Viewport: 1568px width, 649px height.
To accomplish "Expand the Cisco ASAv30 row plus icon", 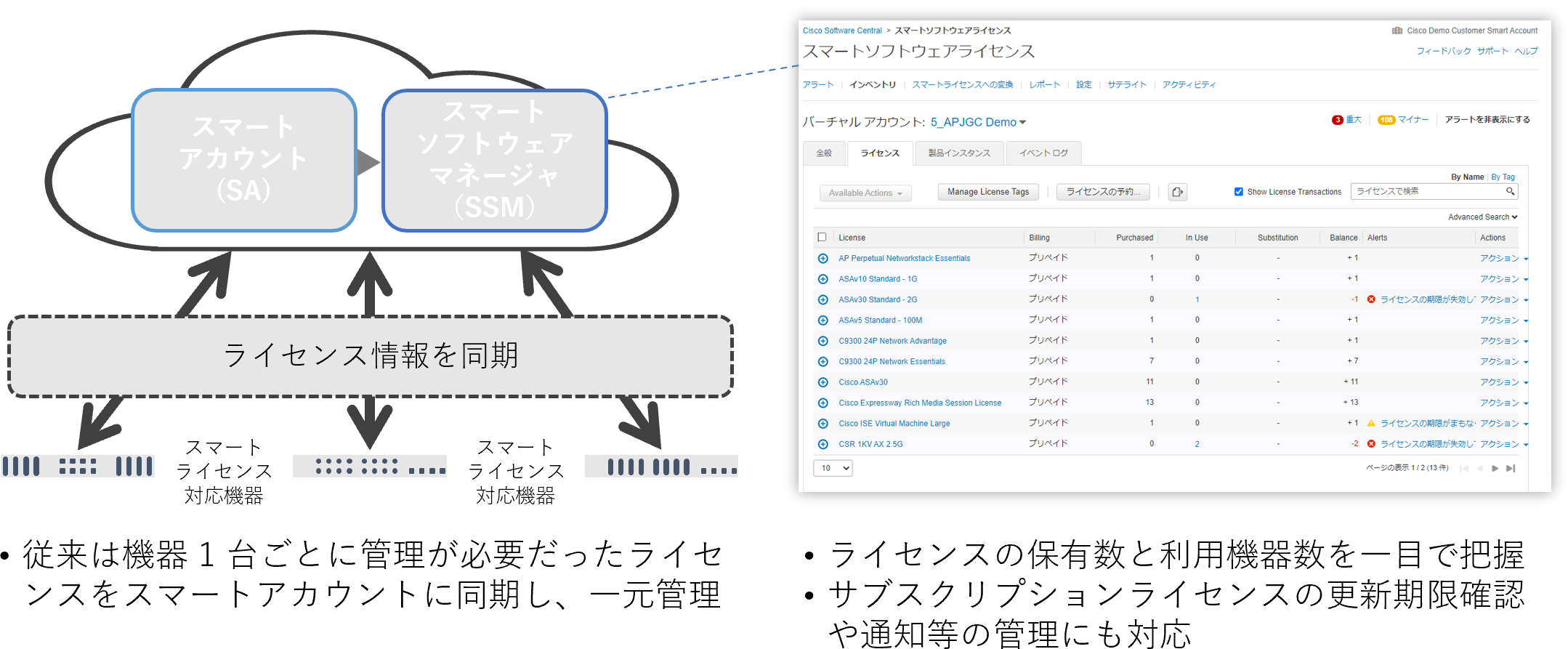I will coord(823,382).
